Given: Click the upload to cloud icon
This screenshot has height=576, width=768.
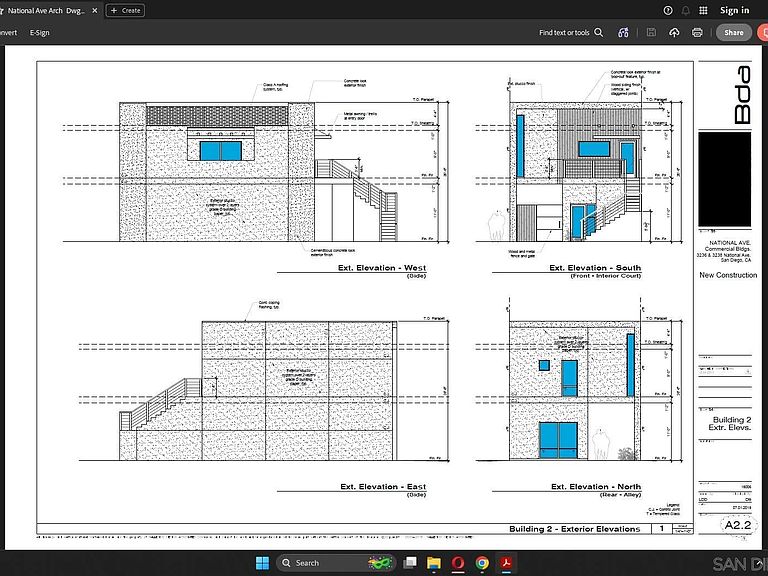Looking at the screenshot, I should [674, 32].
